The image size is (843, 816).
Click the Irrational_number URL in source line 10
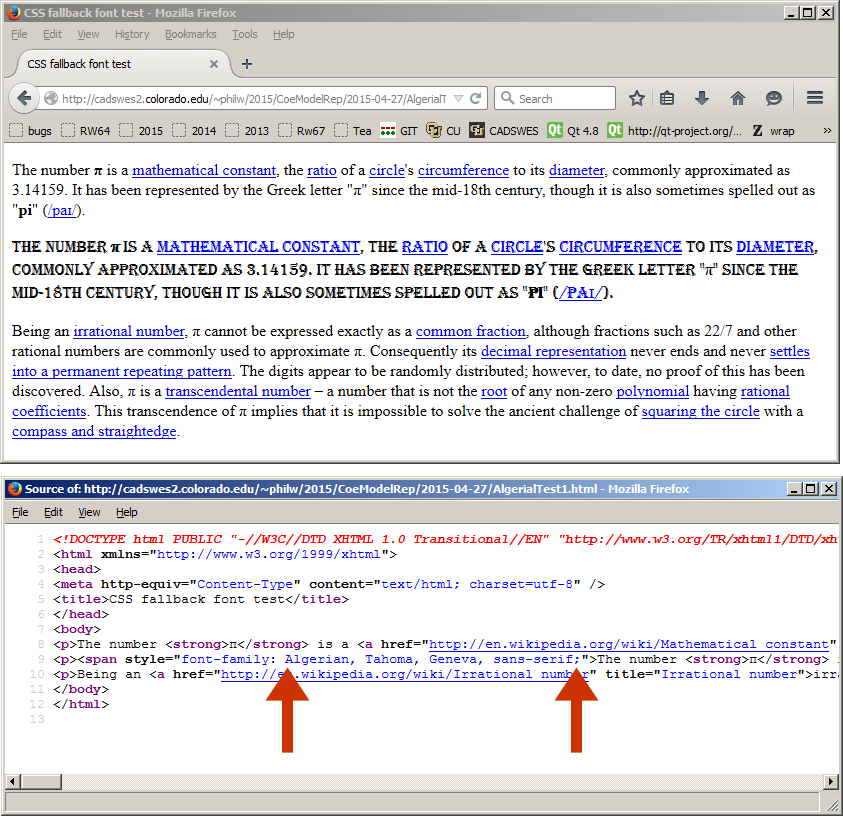click(405, 674)
